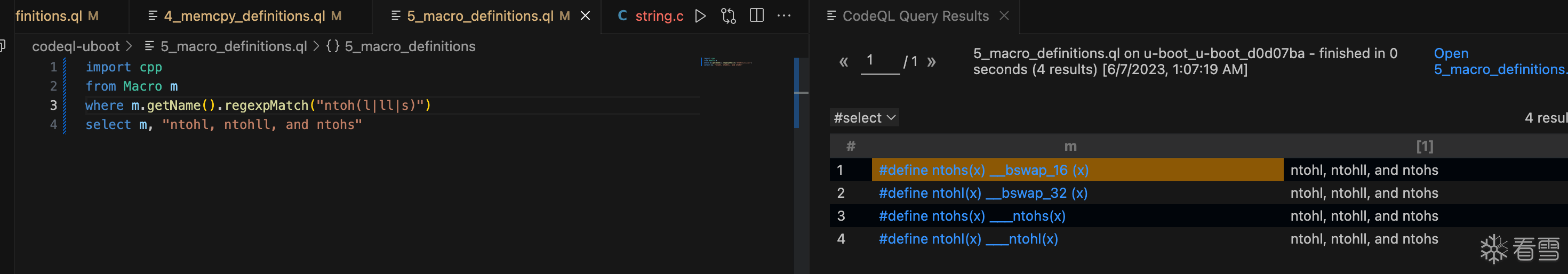
Task: Click the code minimap preview
Action: click(x=727, y=62)
